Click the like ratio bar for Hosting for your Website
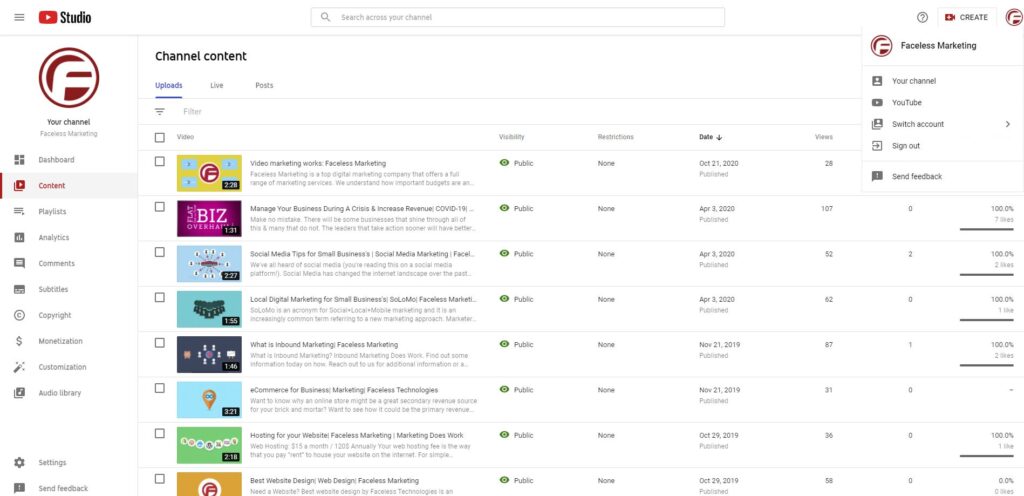This screenshot has width=1024, height=496. click(x=986, y=456)
